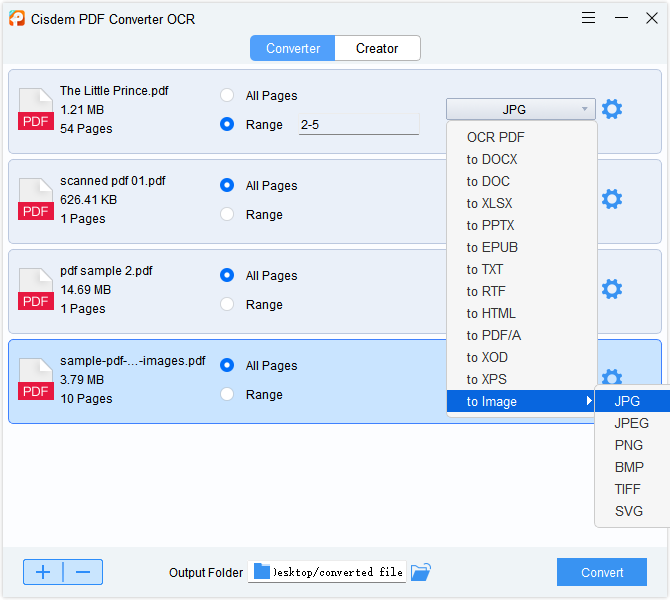Edit the page range field 2-5
This screenshot has width=670, height=600.
pos(359,125)
